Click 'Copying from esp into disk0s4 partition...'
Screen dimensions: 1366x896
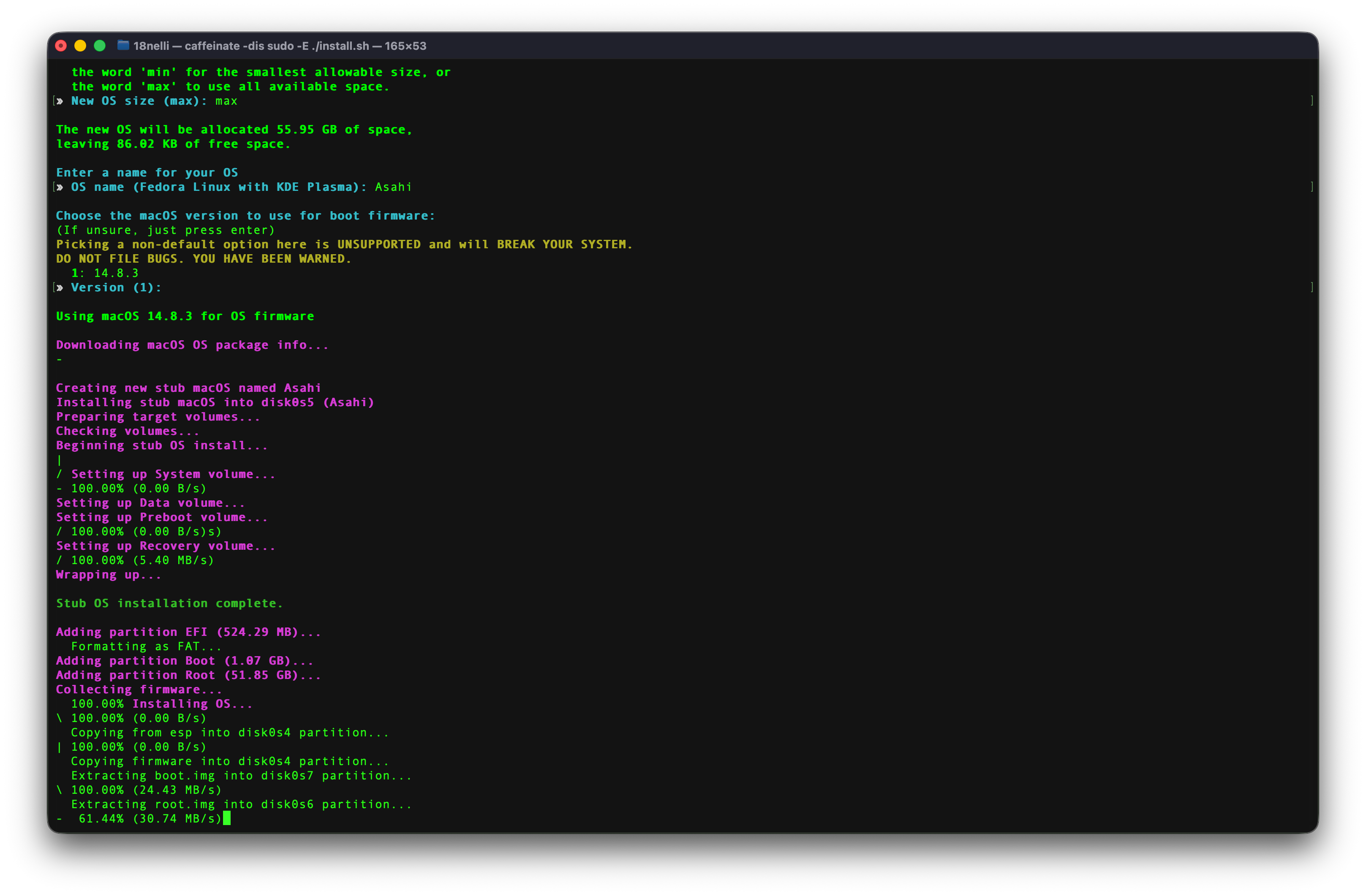[230, 732]
